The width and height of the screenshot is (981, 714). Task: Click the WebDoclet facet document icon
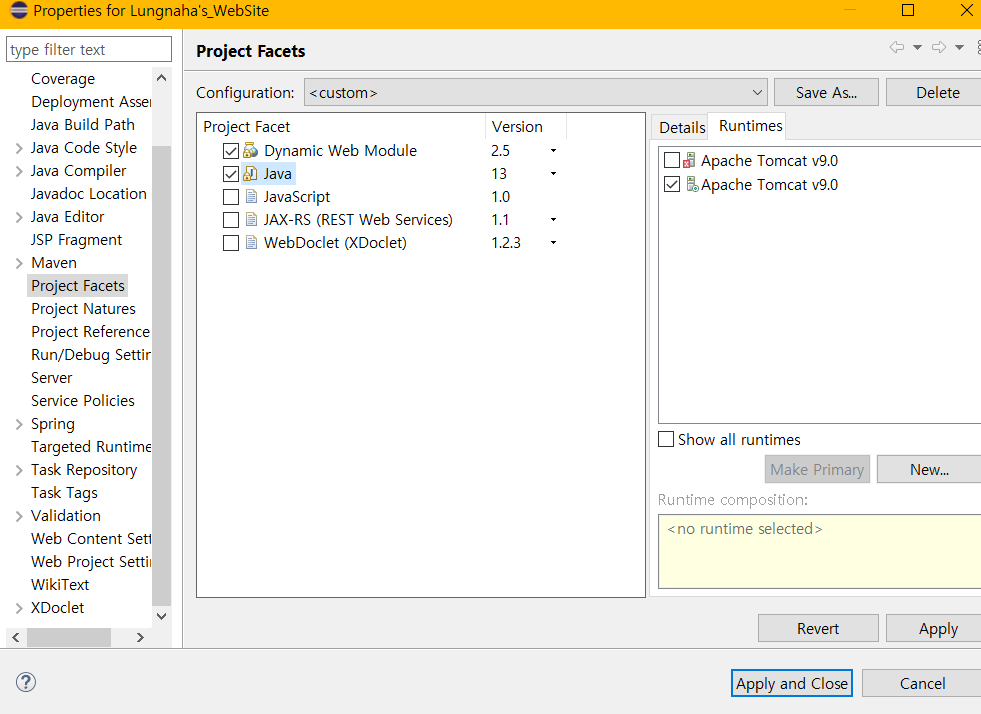pos(251,243)
